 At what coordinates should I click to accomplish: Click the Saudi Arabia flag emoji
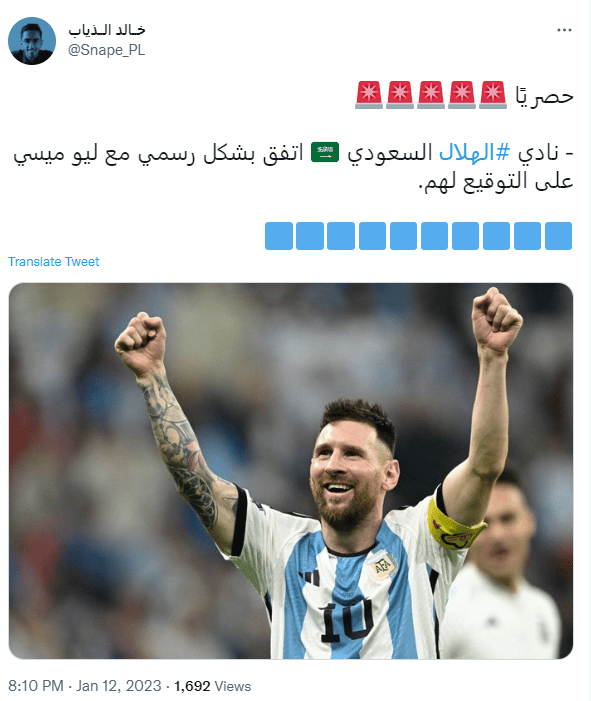tap(325, 152)
